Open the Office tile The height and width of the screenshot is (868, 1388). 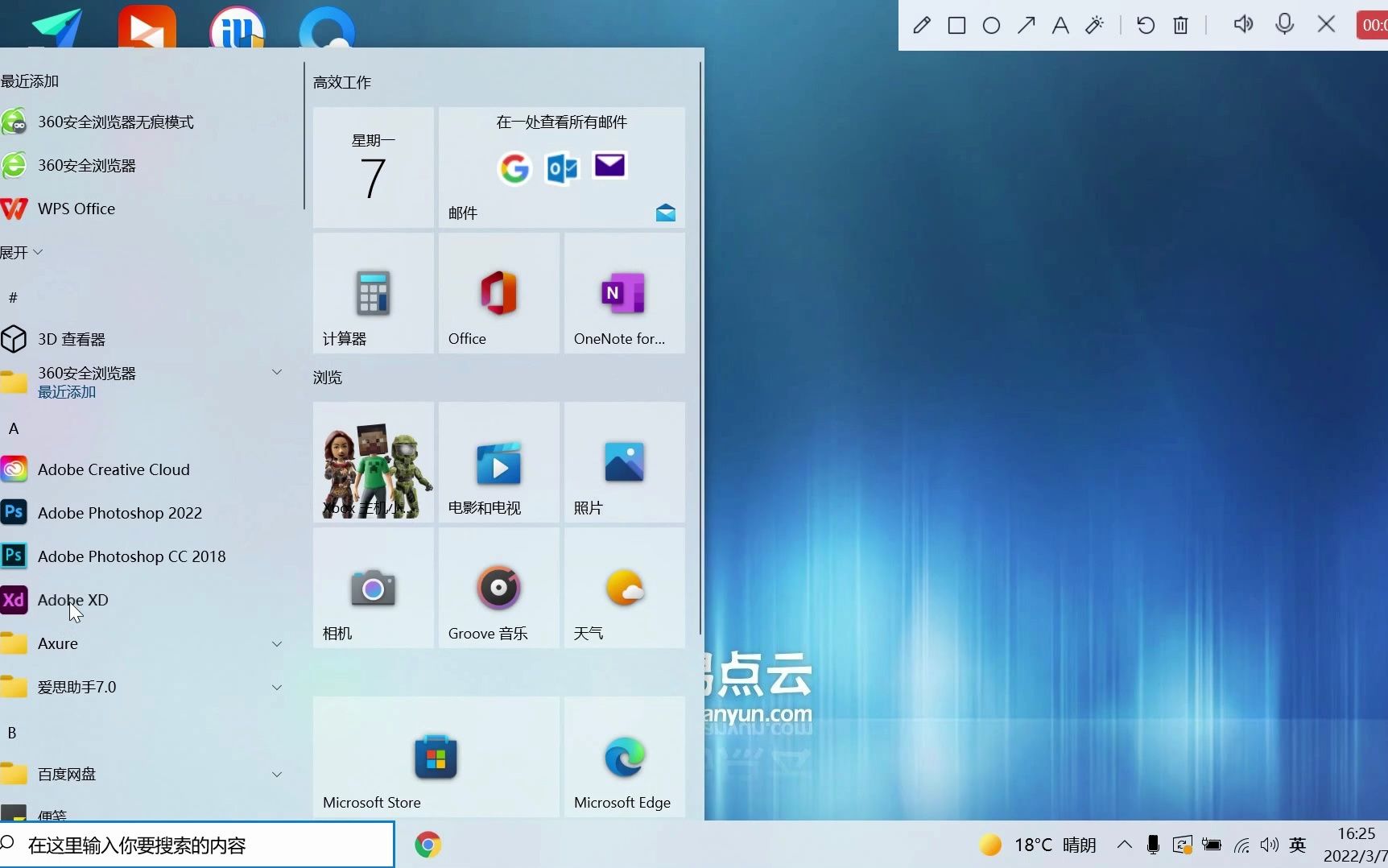[x=499, y=293]
